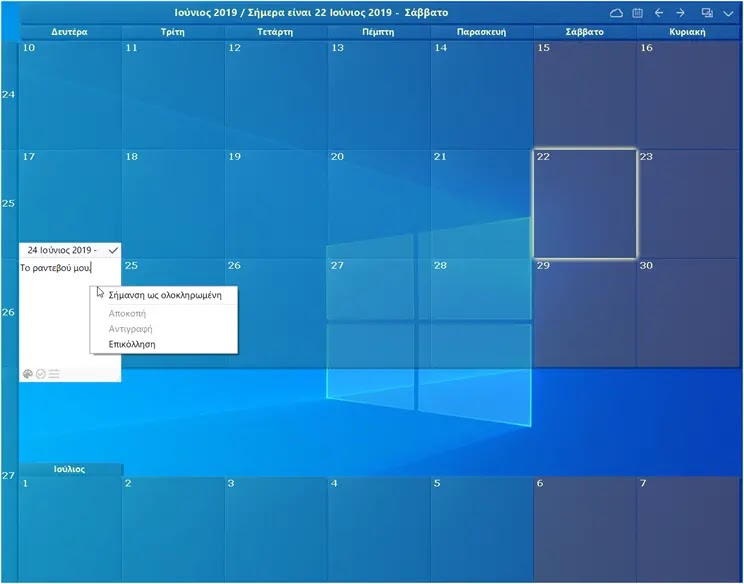Select July day cell 5
This screenshot has width=744, height=584.
point(482,529)
